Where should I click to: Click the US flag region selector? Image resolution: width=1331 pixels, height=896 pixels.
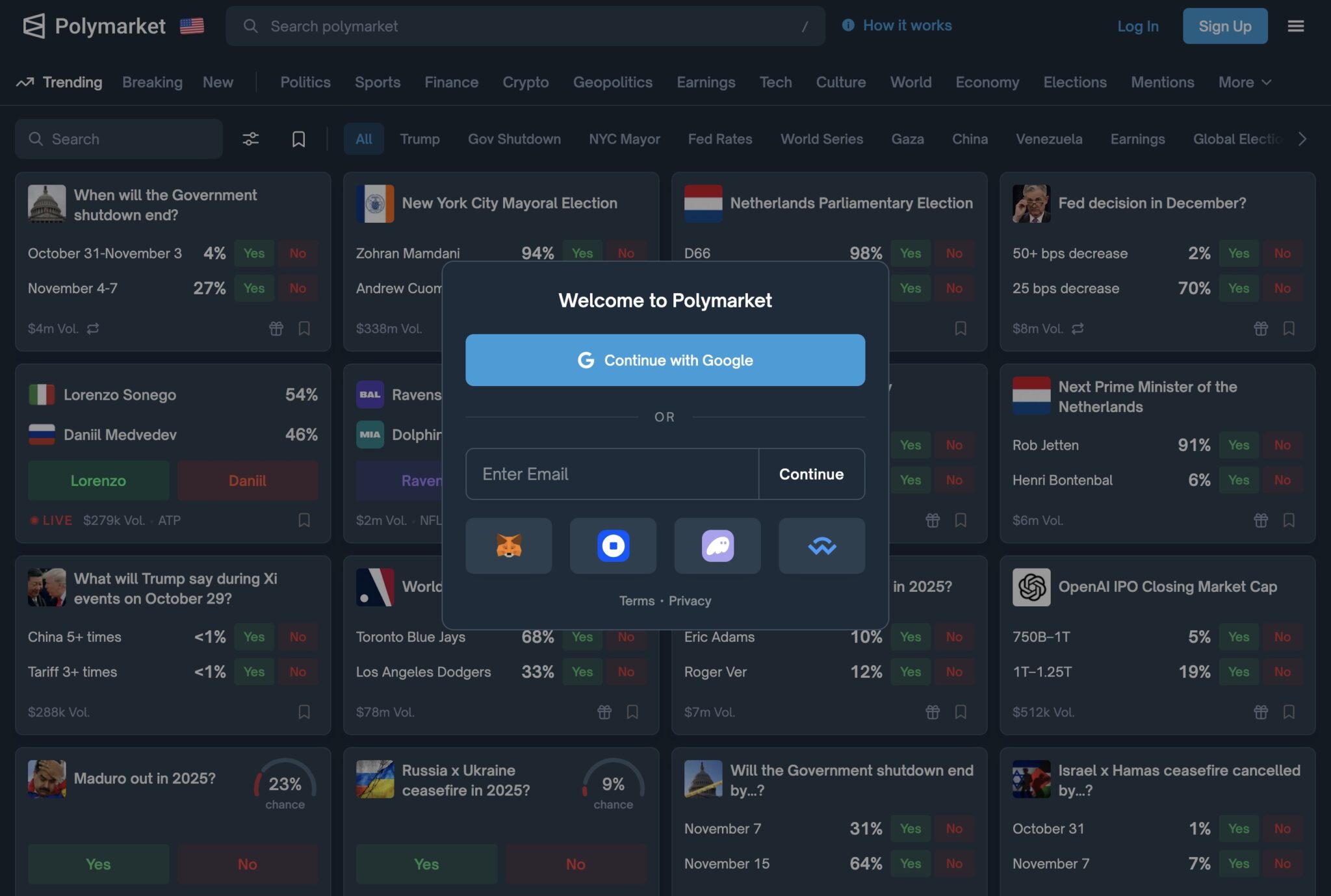click(x=192, y=26)
